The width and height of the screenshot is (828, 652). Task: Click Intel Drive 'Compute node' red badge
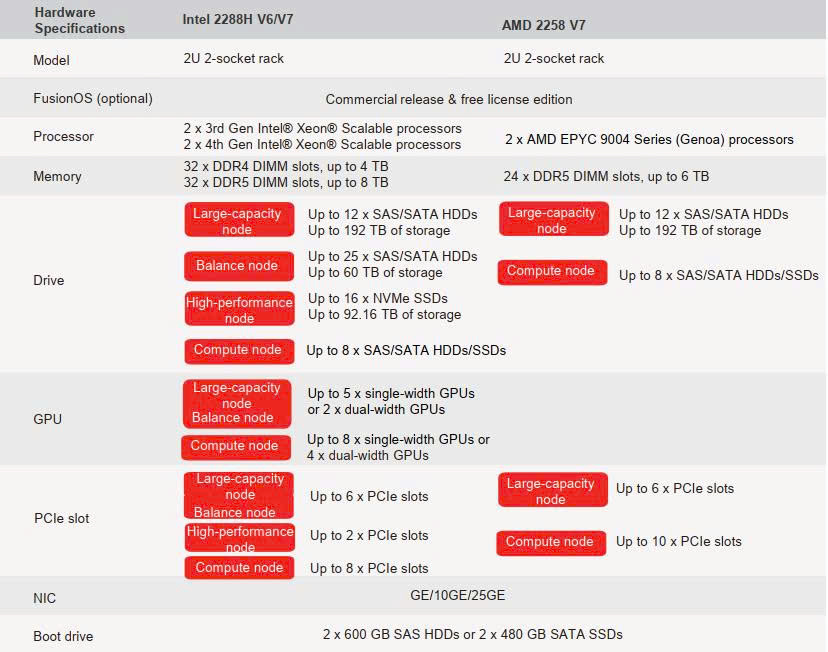pyautogui.click(x=239, y=351)
